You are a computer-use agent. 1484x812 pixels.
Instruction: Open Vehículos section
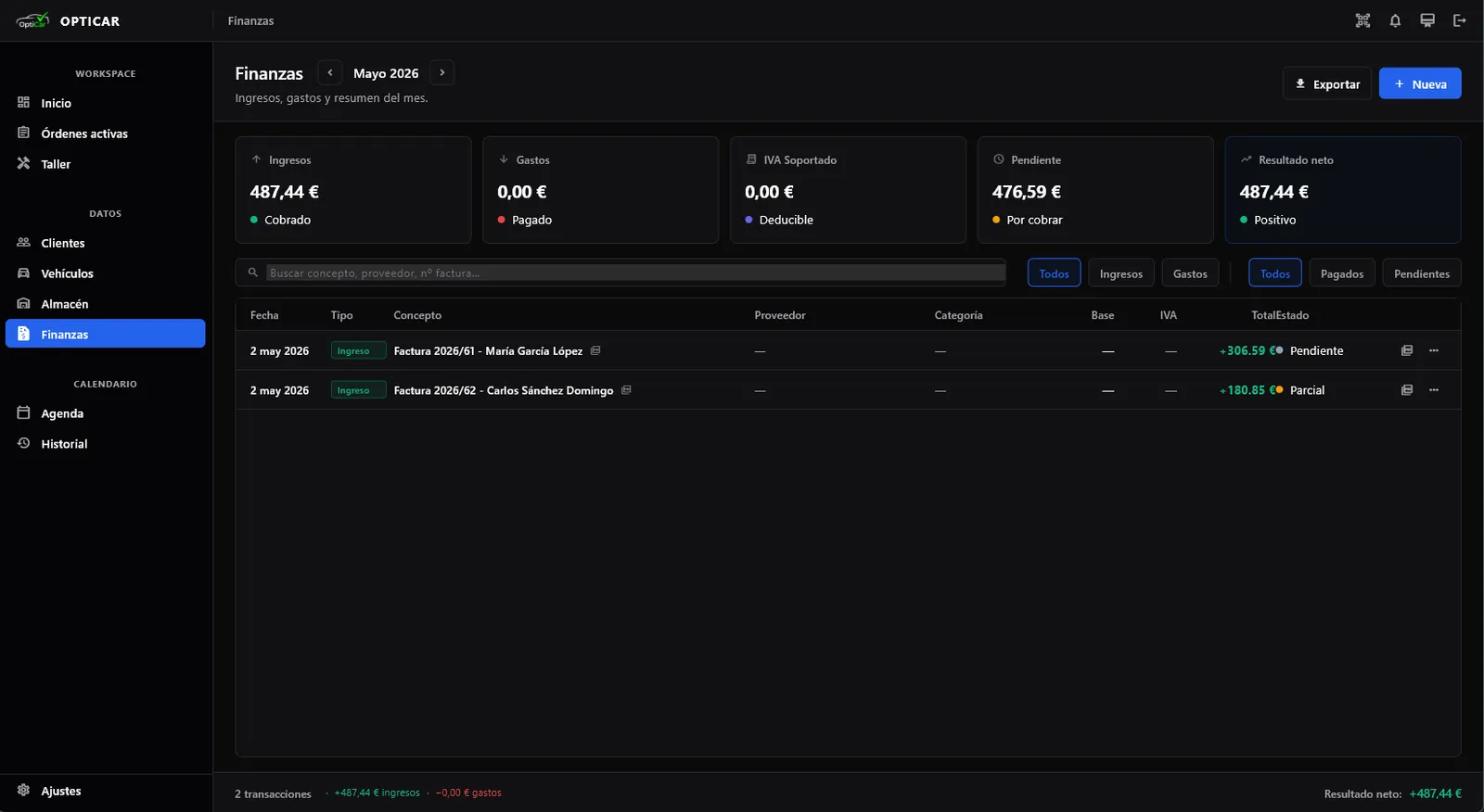click(106, 273)
